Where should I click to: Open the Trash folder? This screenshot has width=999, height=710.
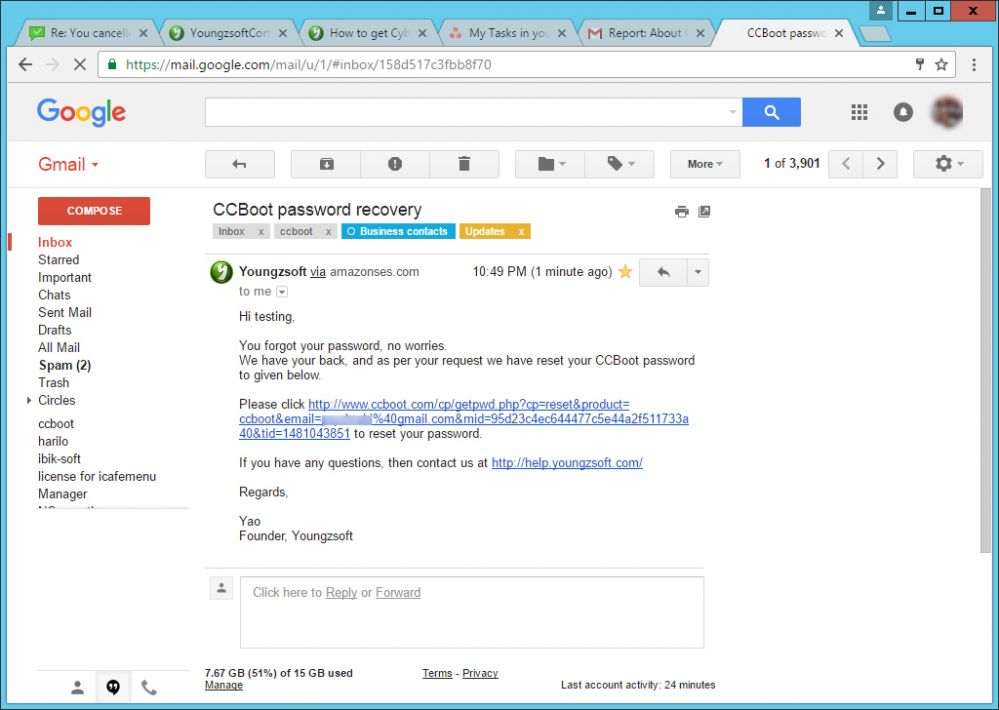pyautogui.click(x=54, y=382)
